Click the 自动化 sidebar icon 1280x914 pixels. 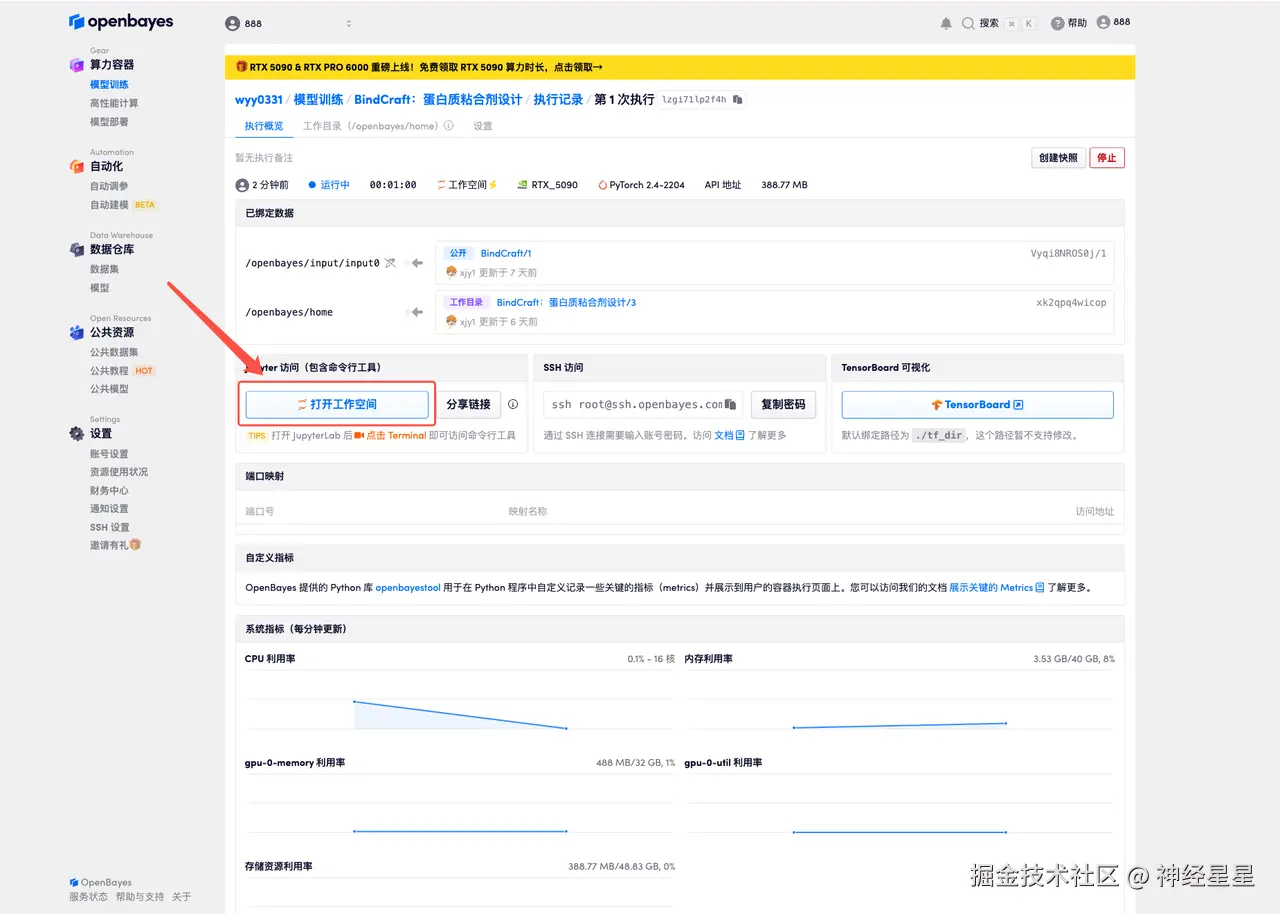point(76,166)
